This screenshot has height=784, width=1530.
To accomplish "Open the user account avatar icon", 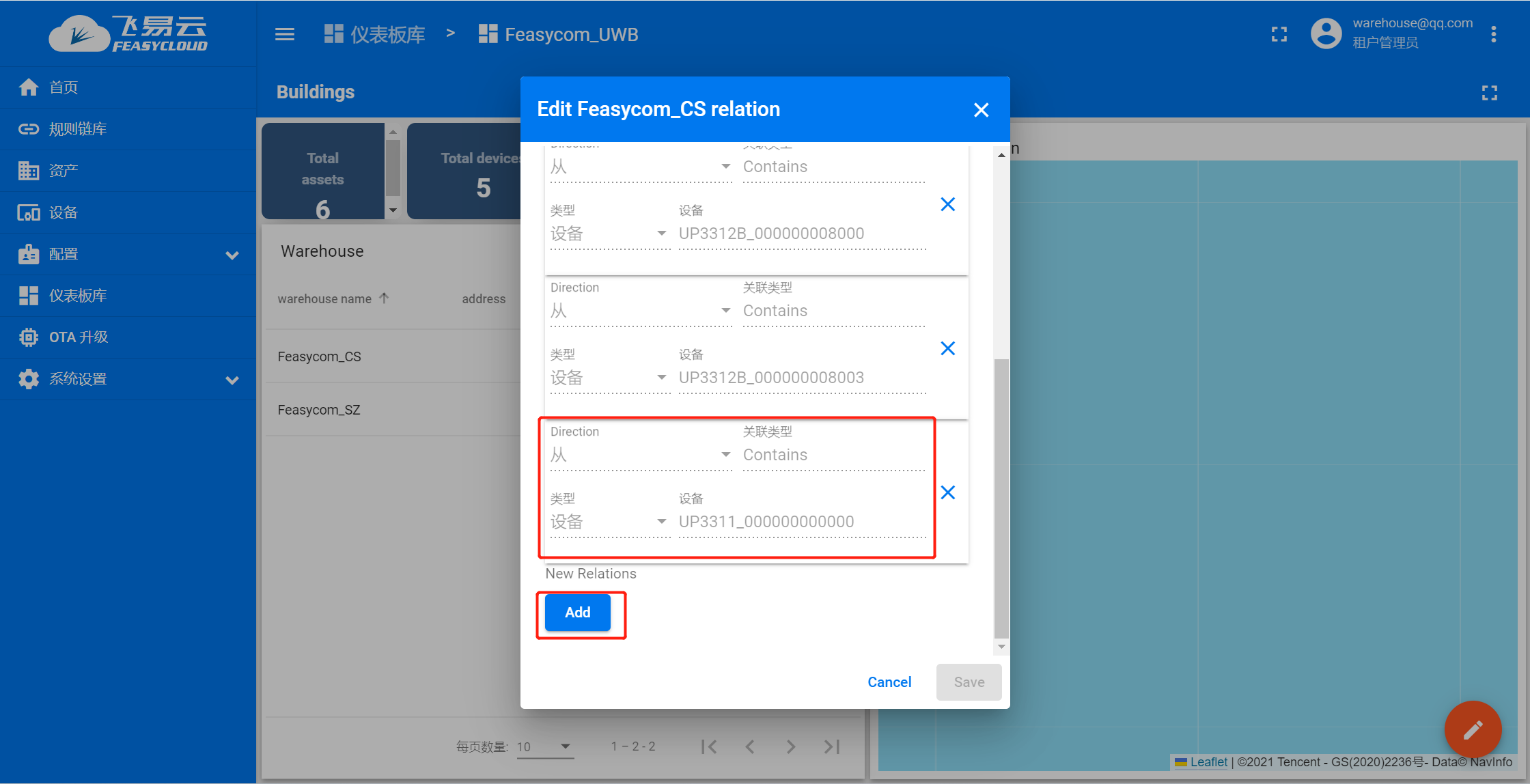I will (1326, 33).
